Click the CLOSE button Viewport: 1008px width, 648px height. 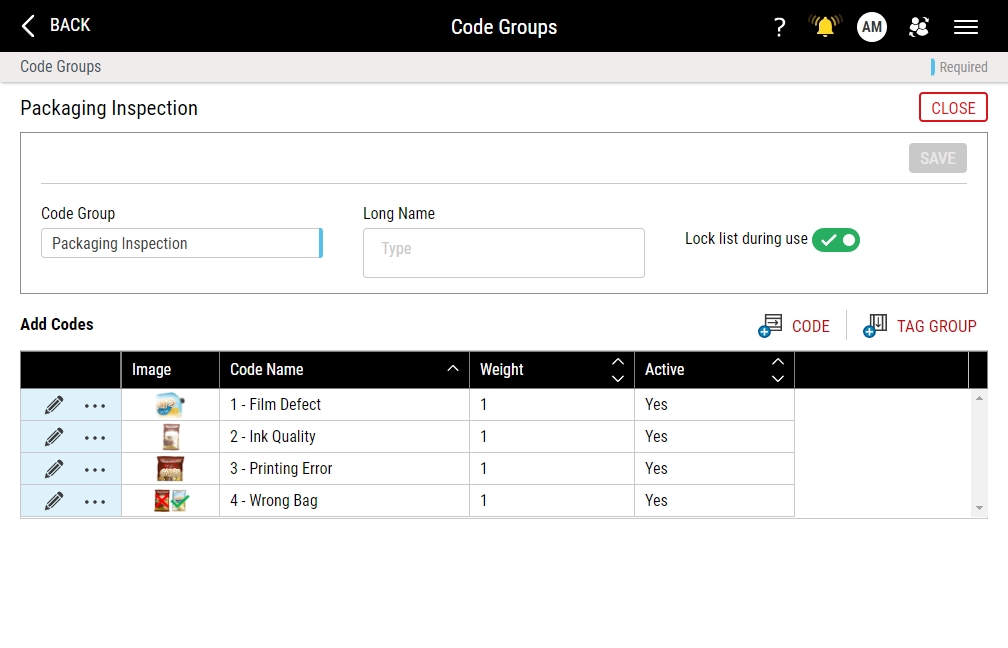click(952, 107)
